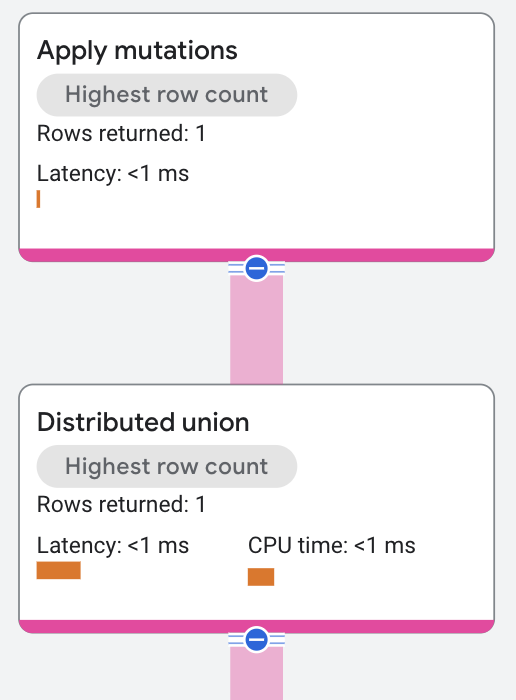The width and height of the screenshot is (516, 700).
Task: Click Highest row count badge in Distributed union
Action: [x=166, y=466]
